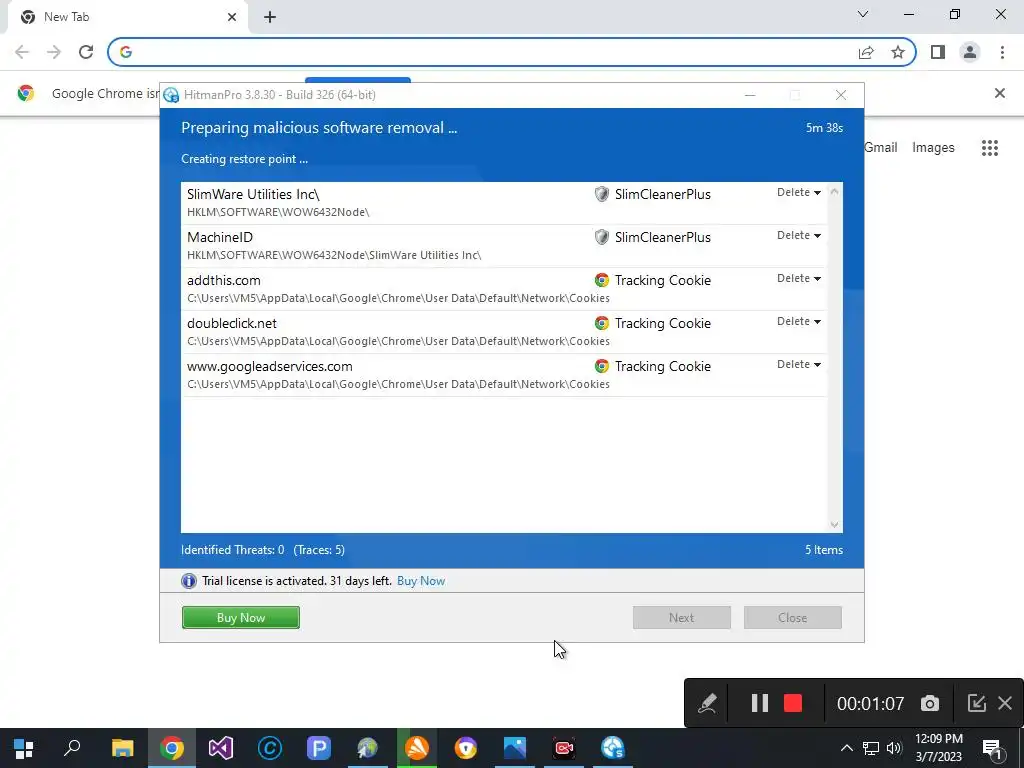Click the green Buy Now button
This screenshot has height=768, width=1024.
(x=240, y=618)
